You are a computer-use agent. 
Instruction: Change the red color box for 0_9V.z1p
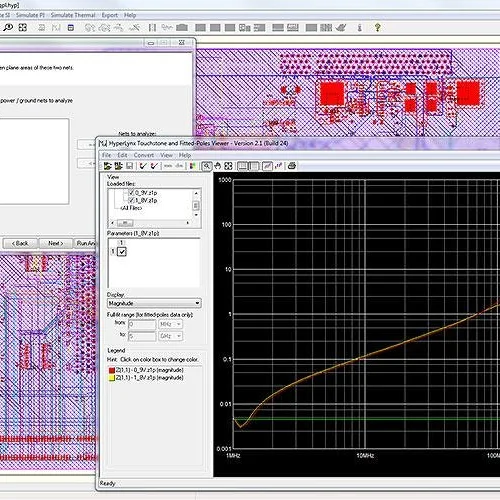(112, 370)
